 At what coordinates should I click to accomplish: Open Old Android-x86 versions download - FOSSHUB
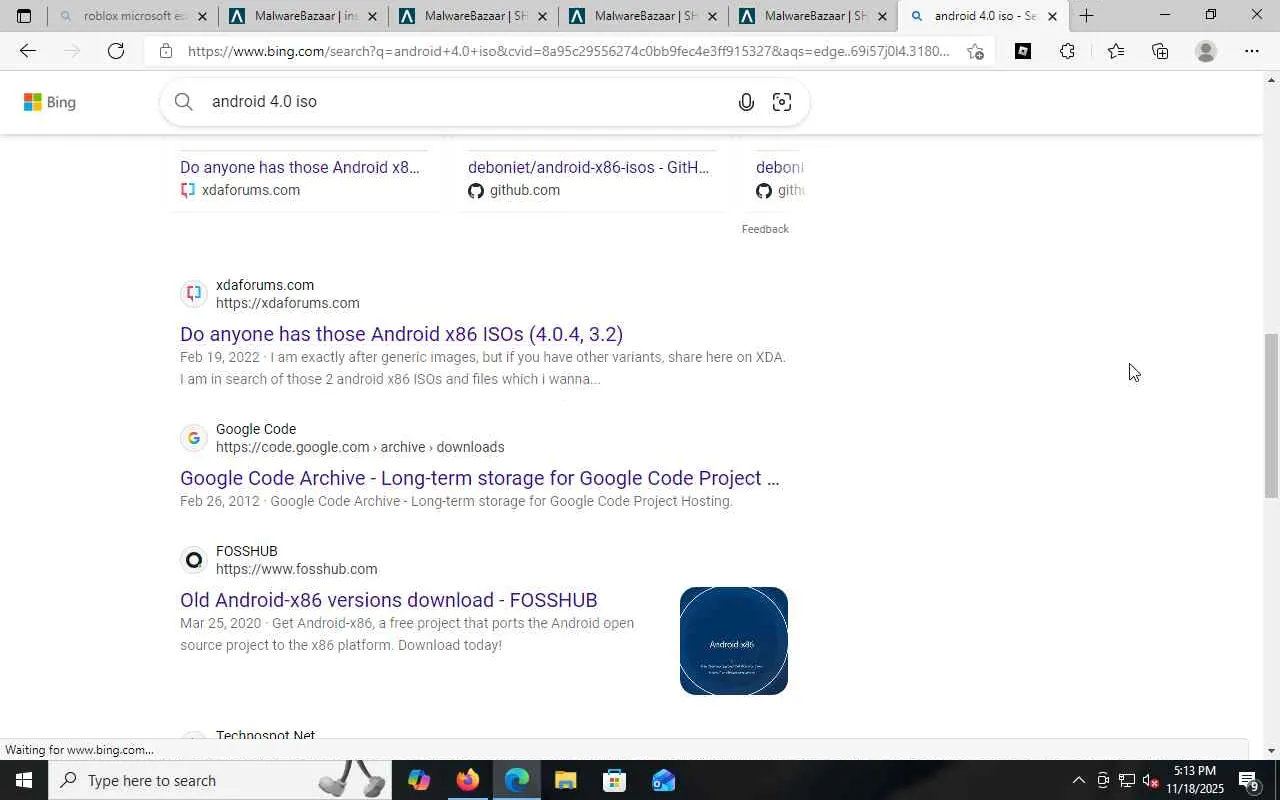(x=388, y=600)
